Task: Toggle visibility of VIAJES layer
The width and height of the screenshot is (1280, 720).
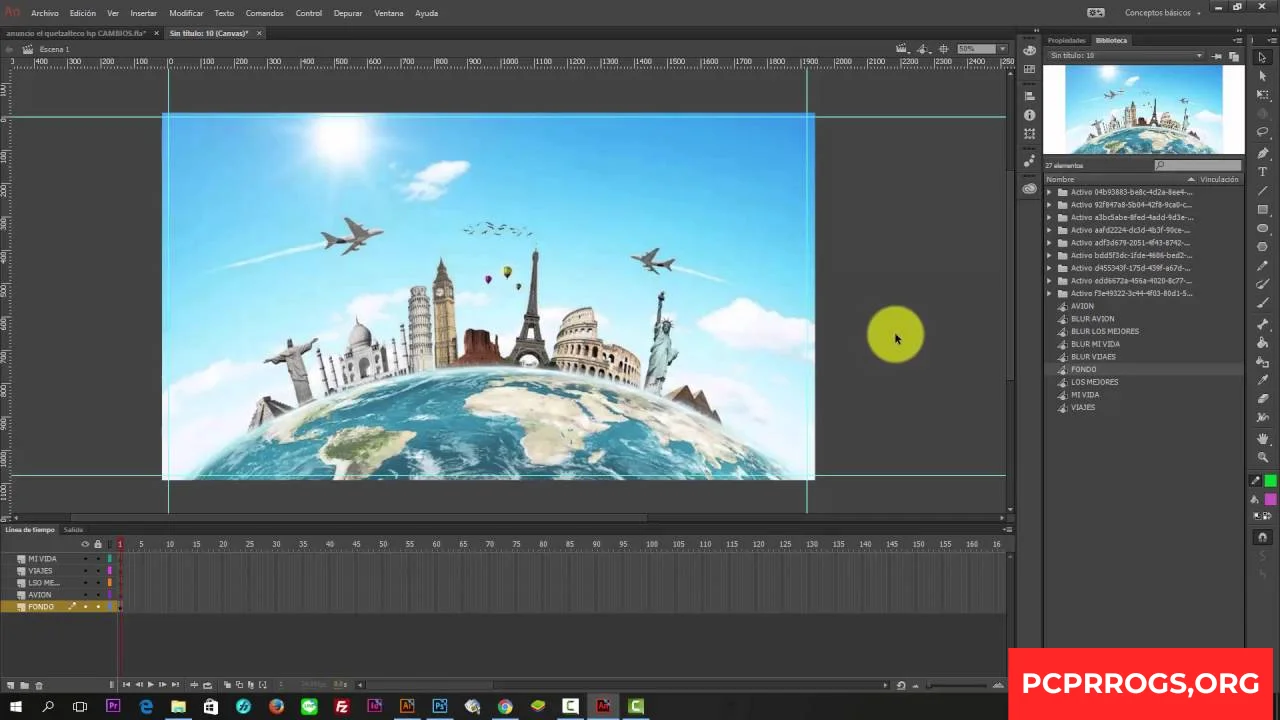Action: pos(85,571)
